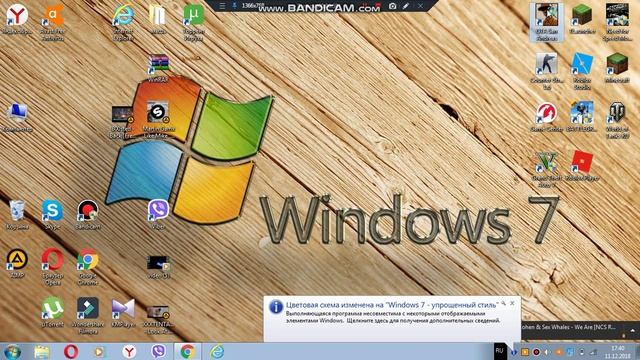Open the Internet Explorer desktop shortcut

(x=123, y=21)
